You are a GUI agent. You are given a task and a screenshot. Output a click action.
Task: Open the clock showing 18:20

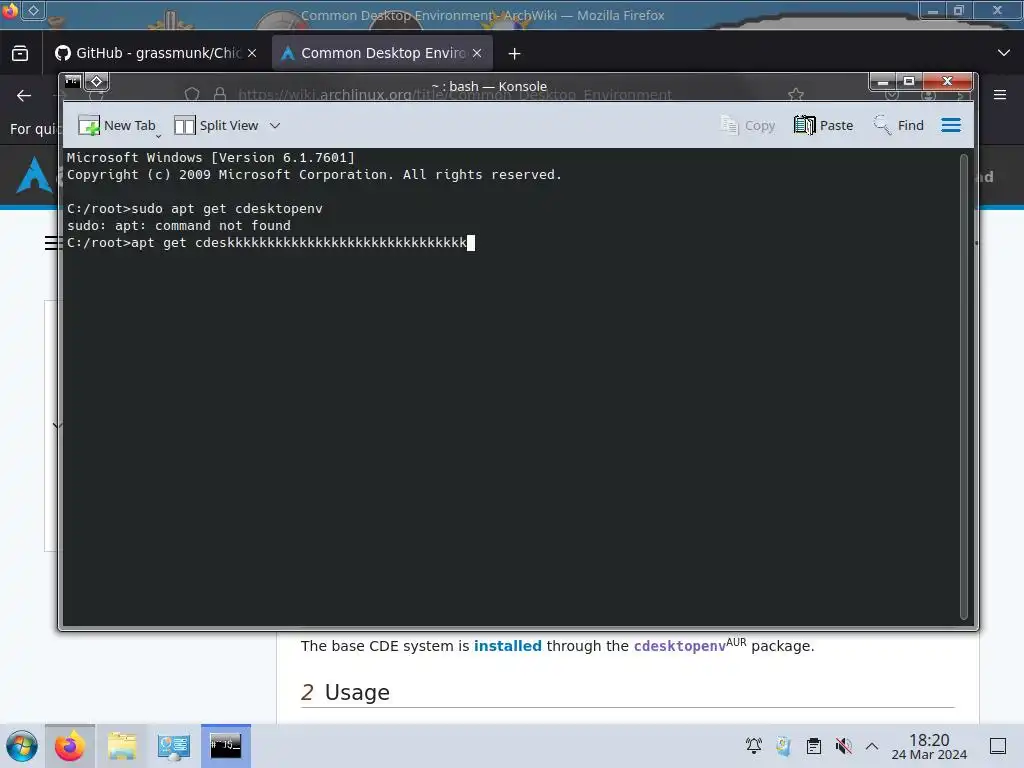click(x=929, y=746)
